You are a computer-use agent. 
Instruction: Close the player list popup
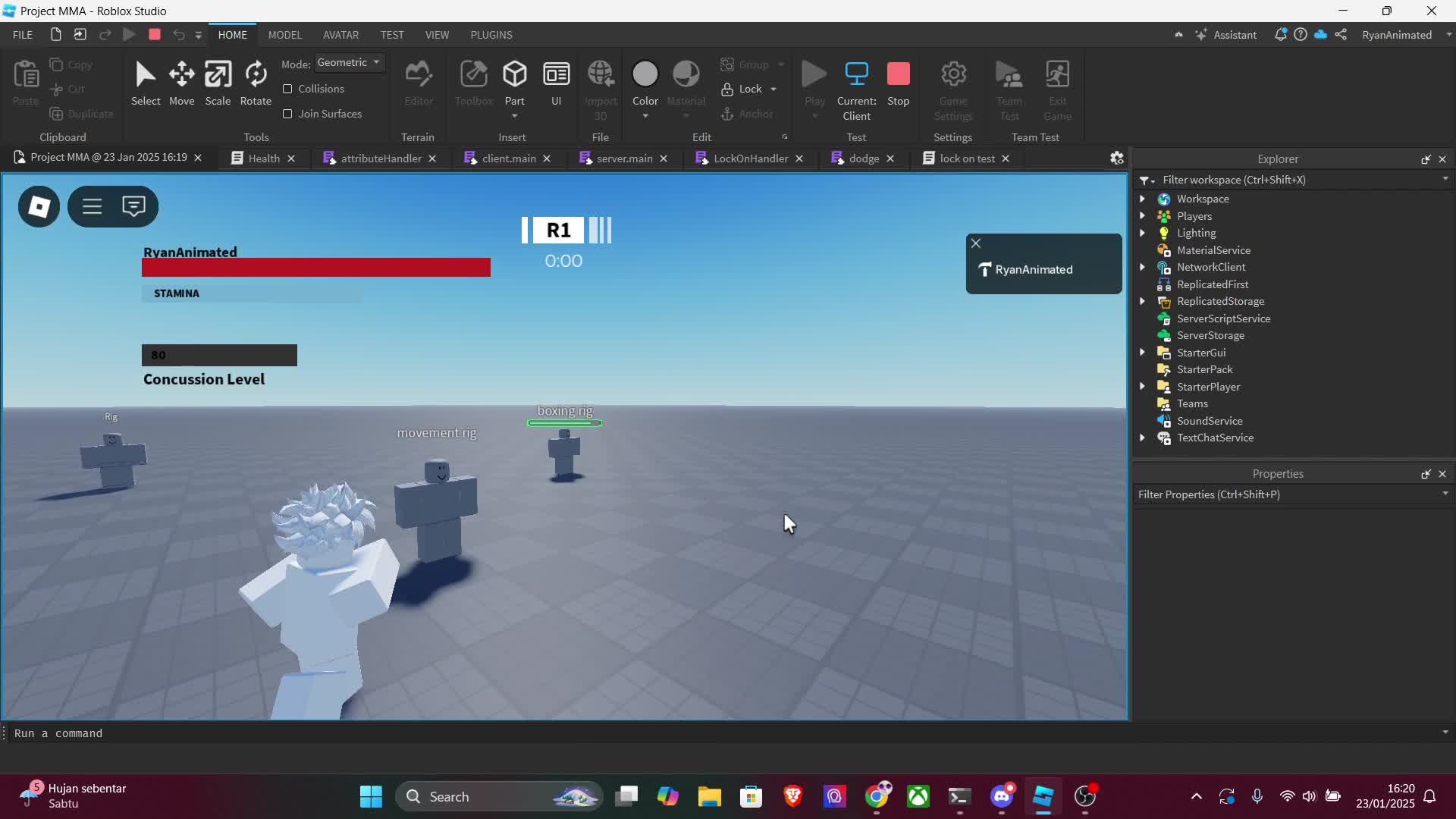[976, 243]
